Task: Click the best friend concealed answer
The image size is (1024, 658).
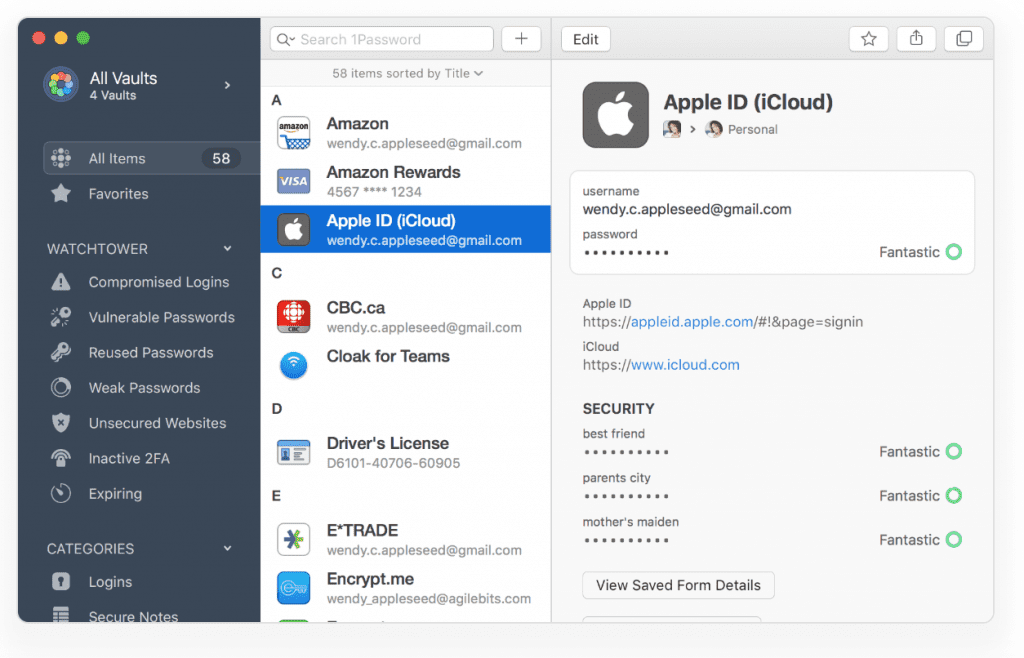Action: 626,452
